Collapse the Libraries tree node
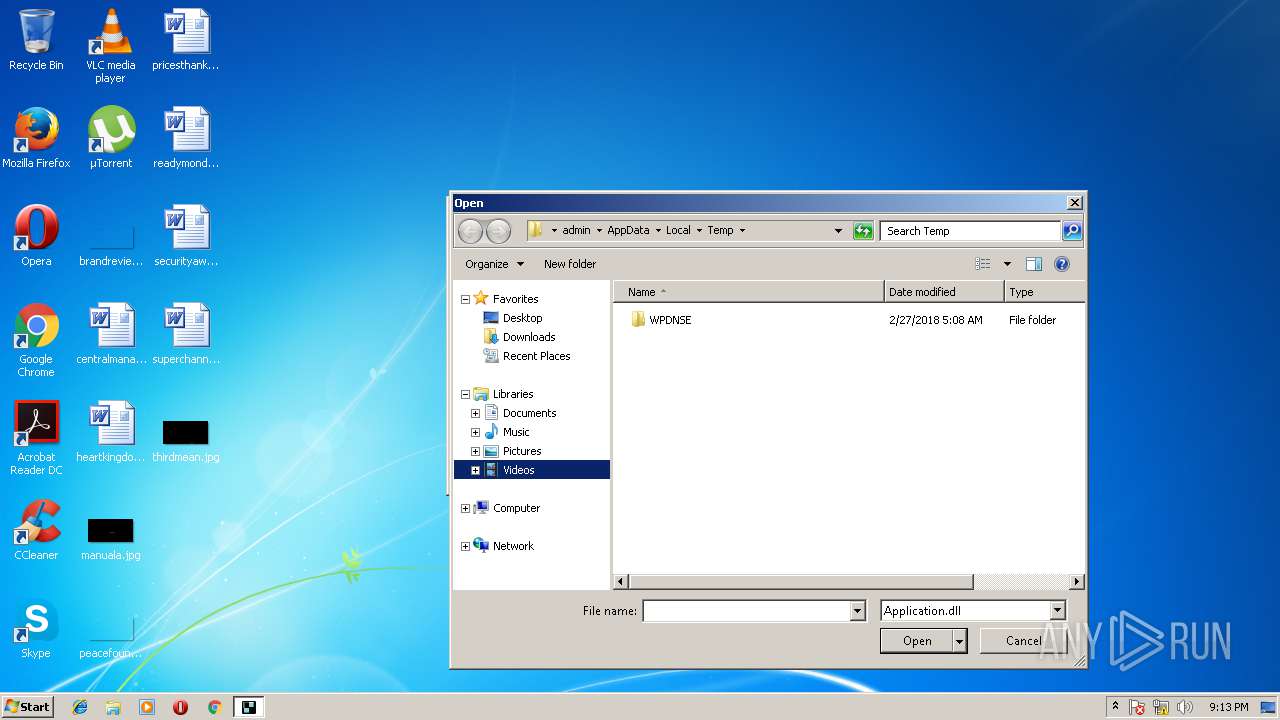 pyautogui.click(x=465, y=394)
